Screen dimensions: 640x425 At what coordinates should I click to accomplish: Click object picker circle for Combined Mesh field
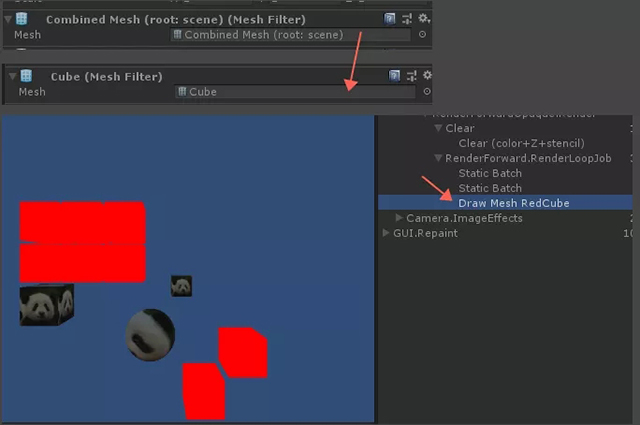pyautogui.click(x=422, y=35)
